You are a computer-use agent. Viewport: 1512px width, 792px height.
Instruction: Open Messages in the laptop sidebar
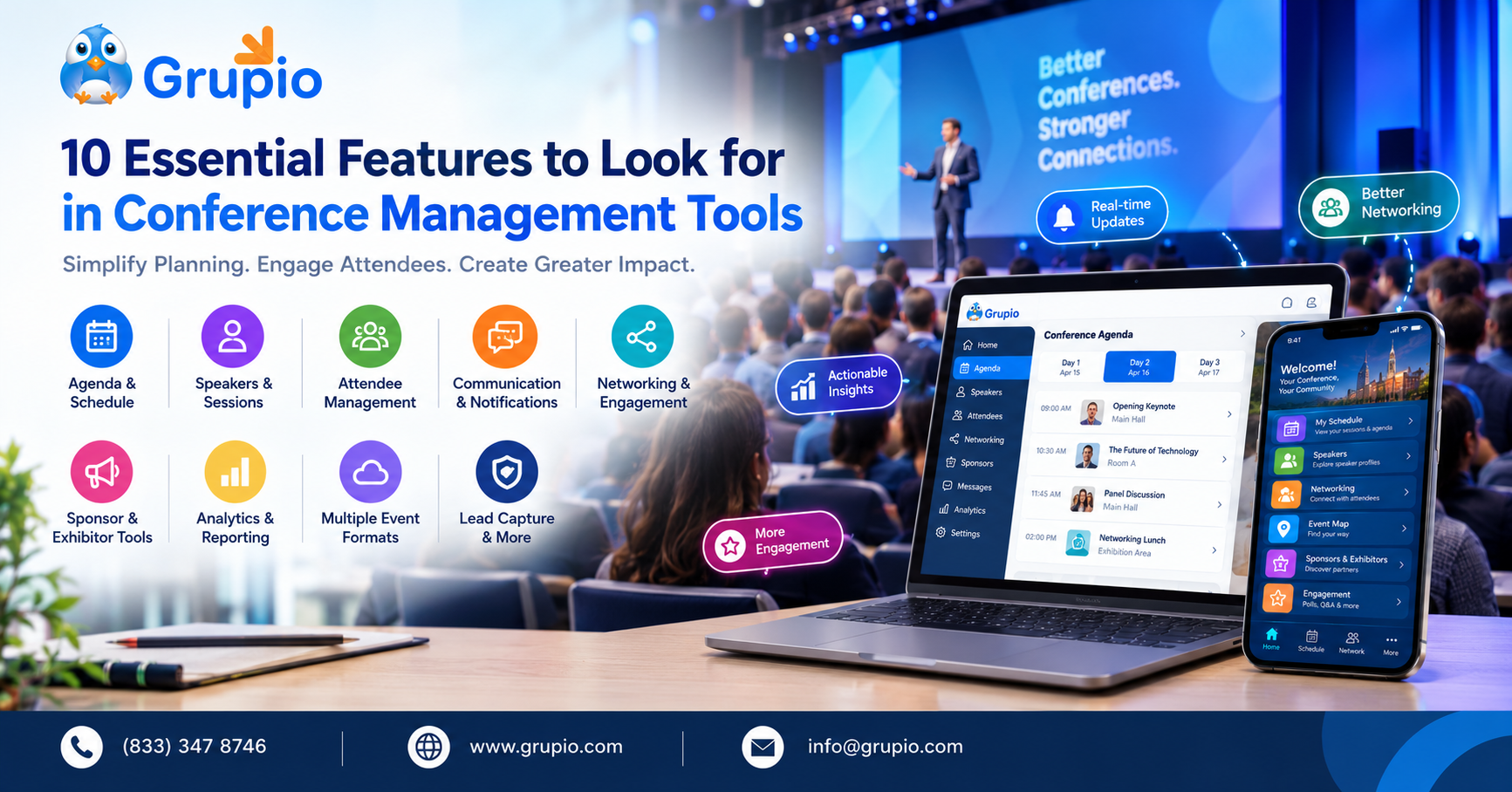point(967,487)
